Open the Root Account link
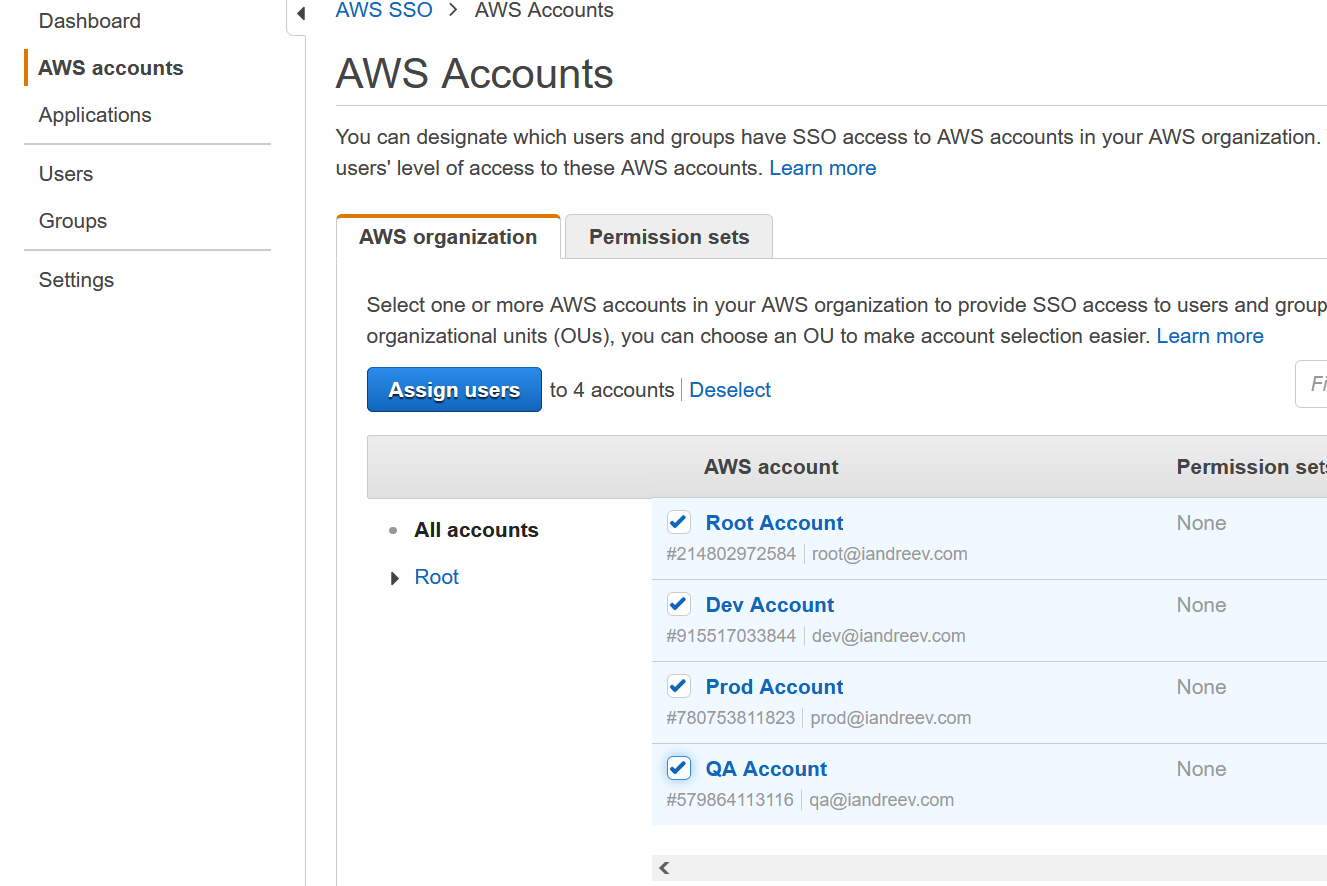Screen dimensions: 1327x886 click(x=774, y=523)
